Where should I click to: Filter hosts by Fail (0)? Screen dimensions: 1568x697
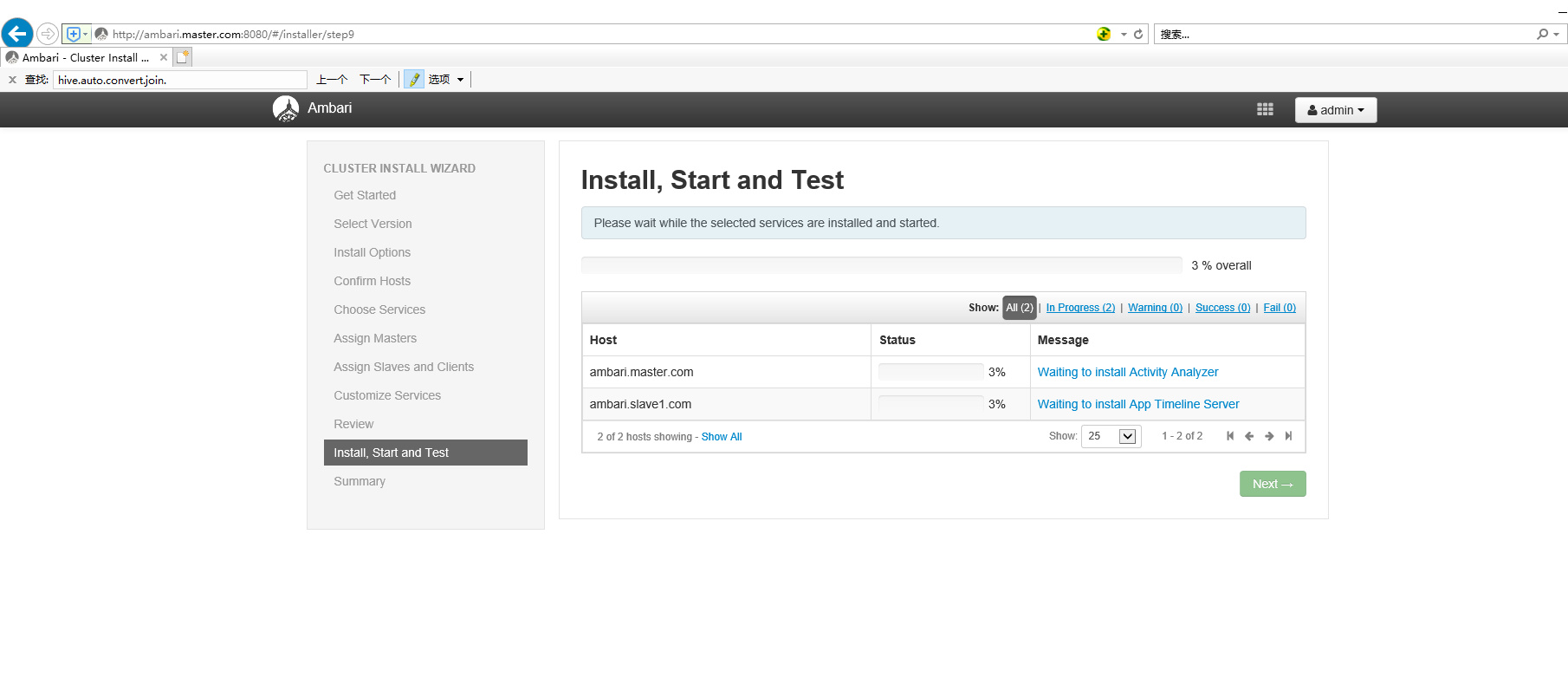click(1280, 308)
